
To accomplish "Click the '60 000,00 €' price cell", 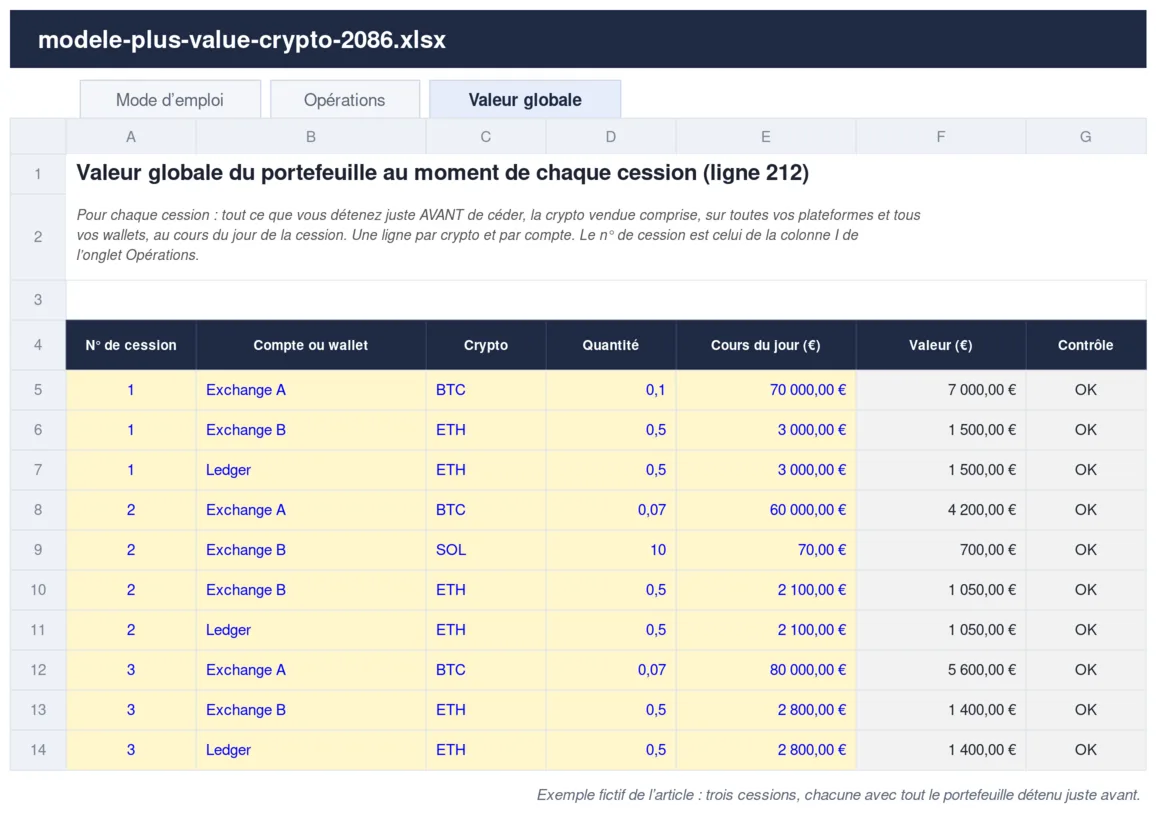I will click(x=766, y=510).
